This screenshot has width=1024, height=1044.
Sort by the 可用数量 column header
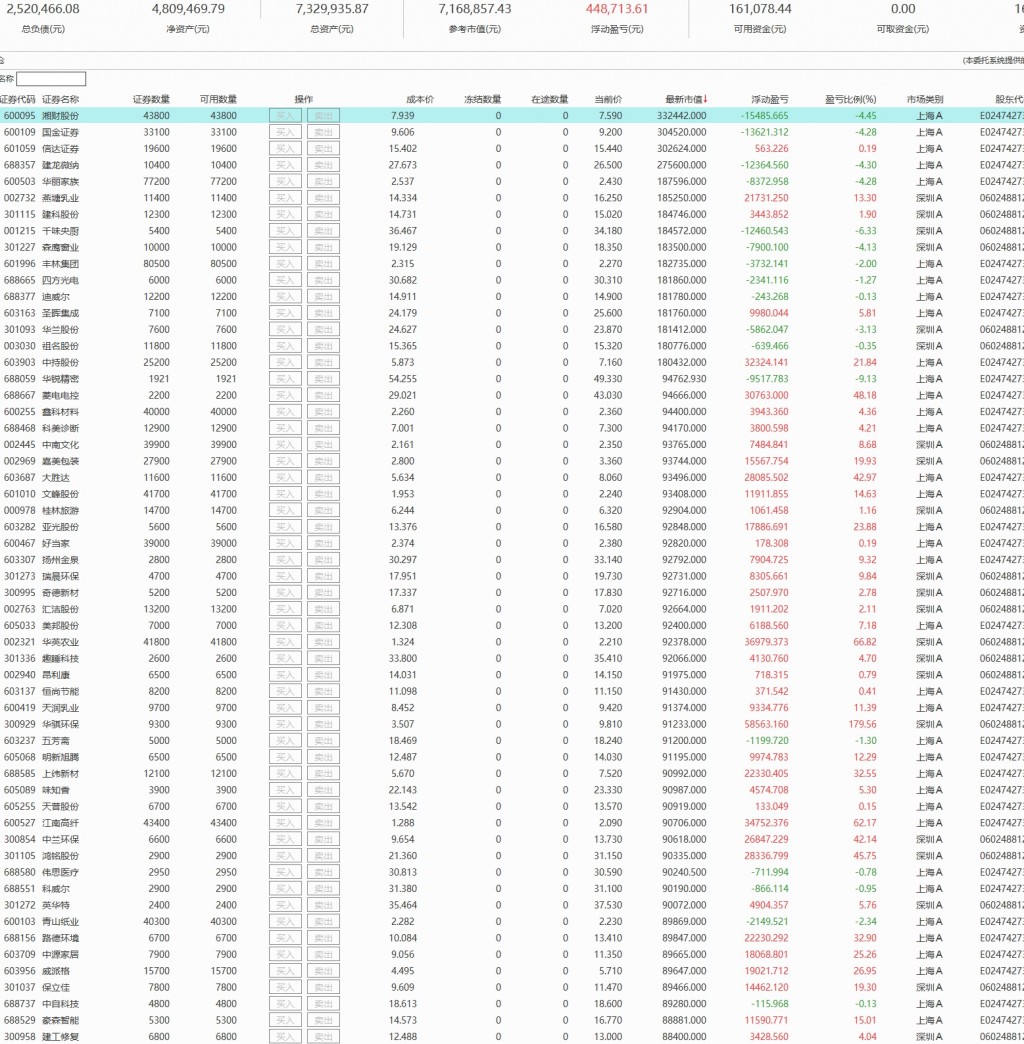coord(218,99)
